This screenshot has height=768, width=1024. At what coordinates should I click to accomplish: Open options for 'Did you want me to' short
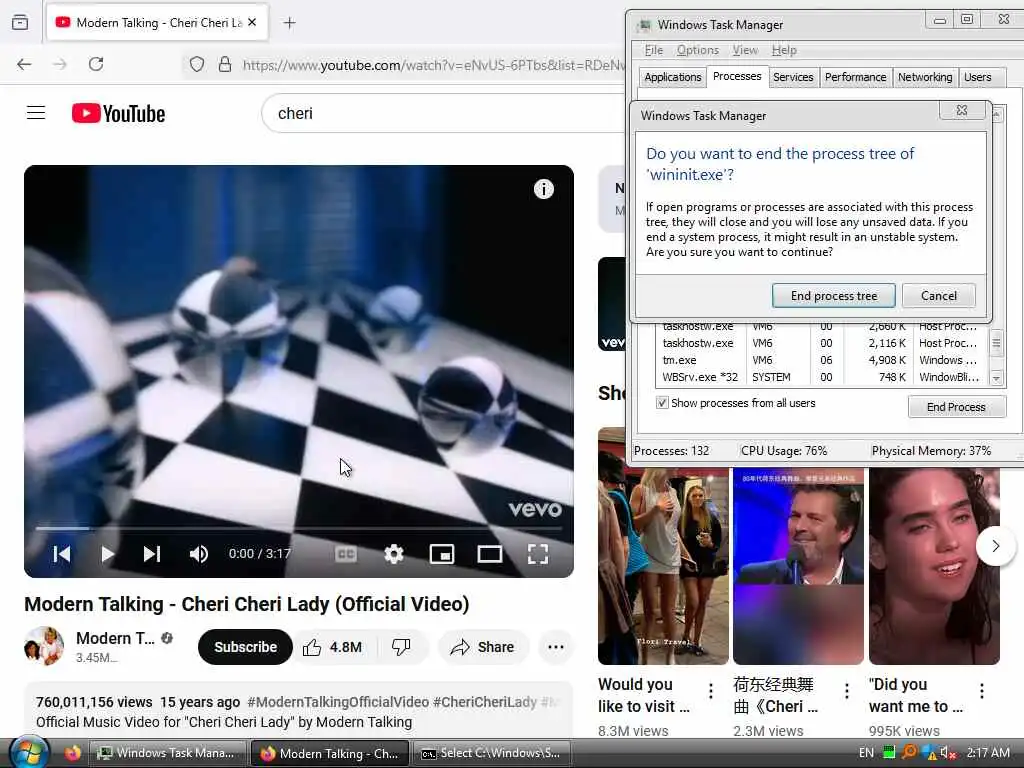pos(982,691)
